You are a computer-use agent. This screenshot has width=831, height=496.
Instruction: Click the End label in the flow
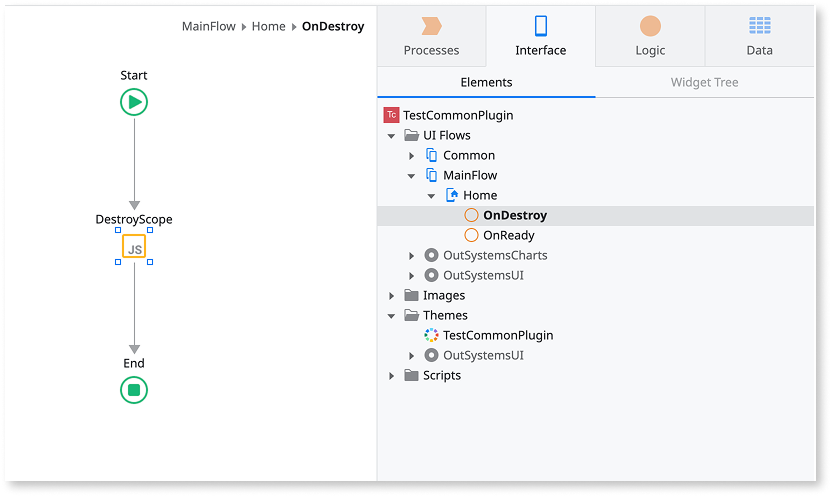134,363
